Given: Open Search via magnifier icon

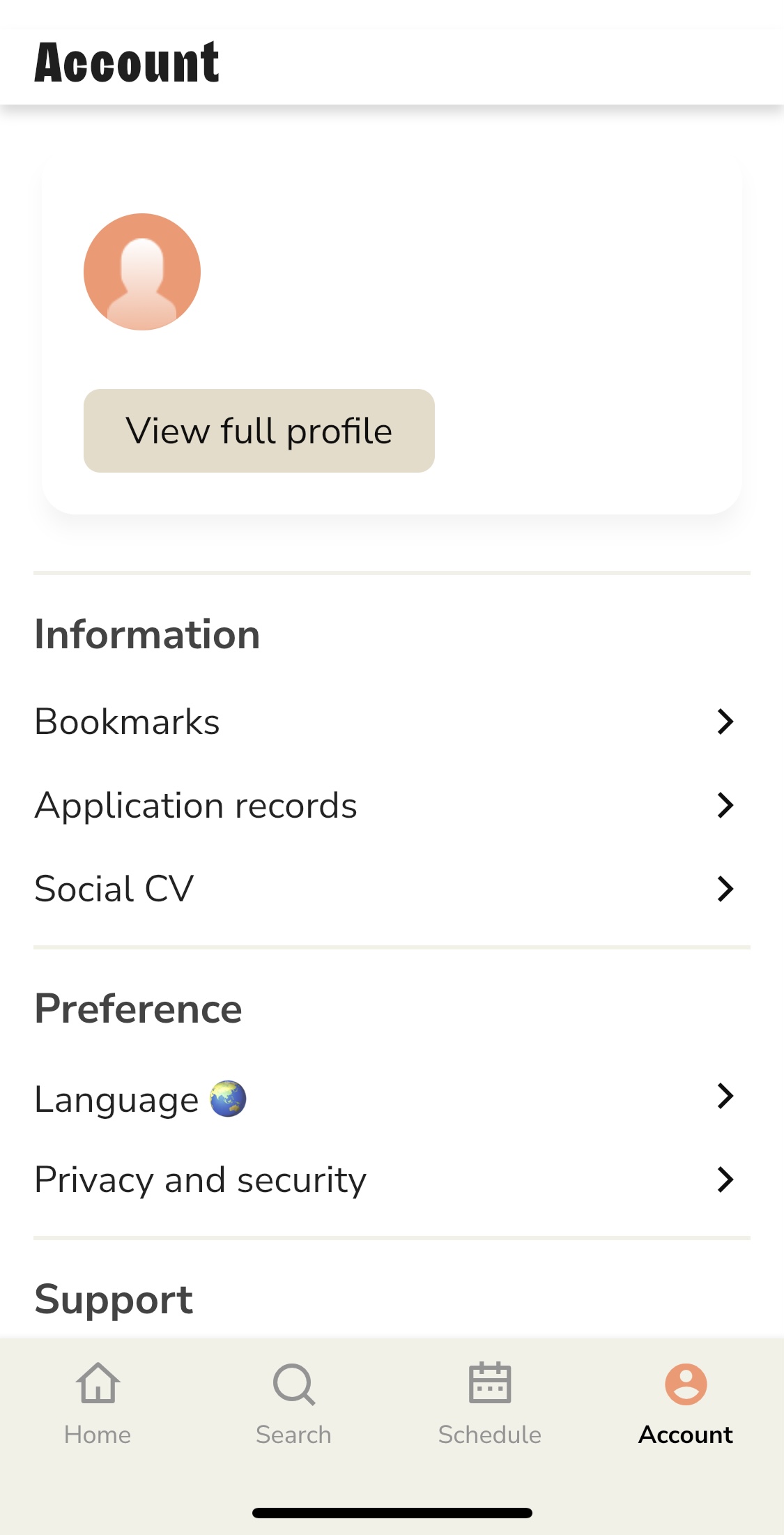Looking at the screenshot, I should tap(294, 1384).
